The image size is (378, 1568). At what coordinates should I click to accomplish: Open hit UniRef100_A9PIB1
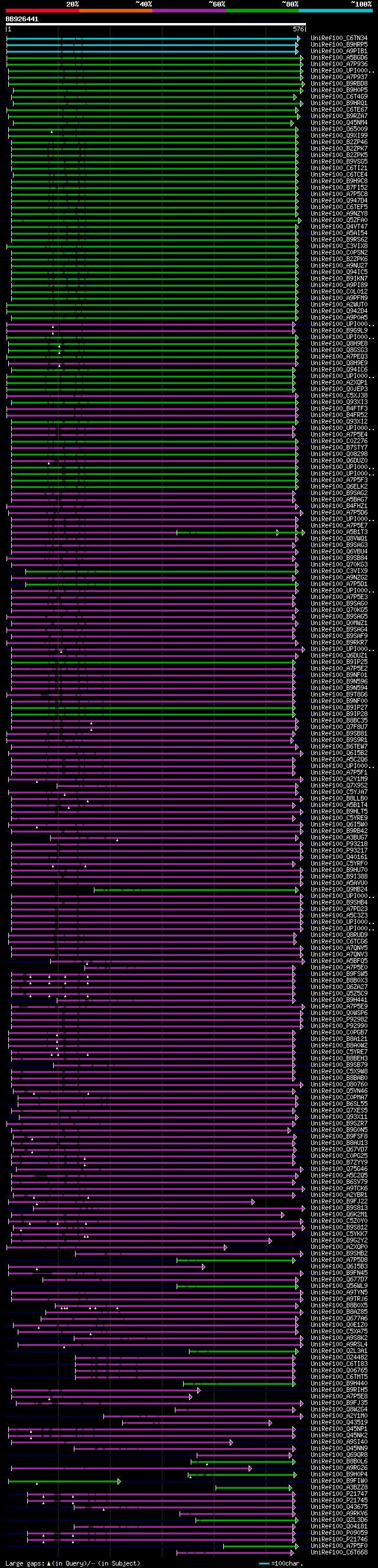[339, 51]
